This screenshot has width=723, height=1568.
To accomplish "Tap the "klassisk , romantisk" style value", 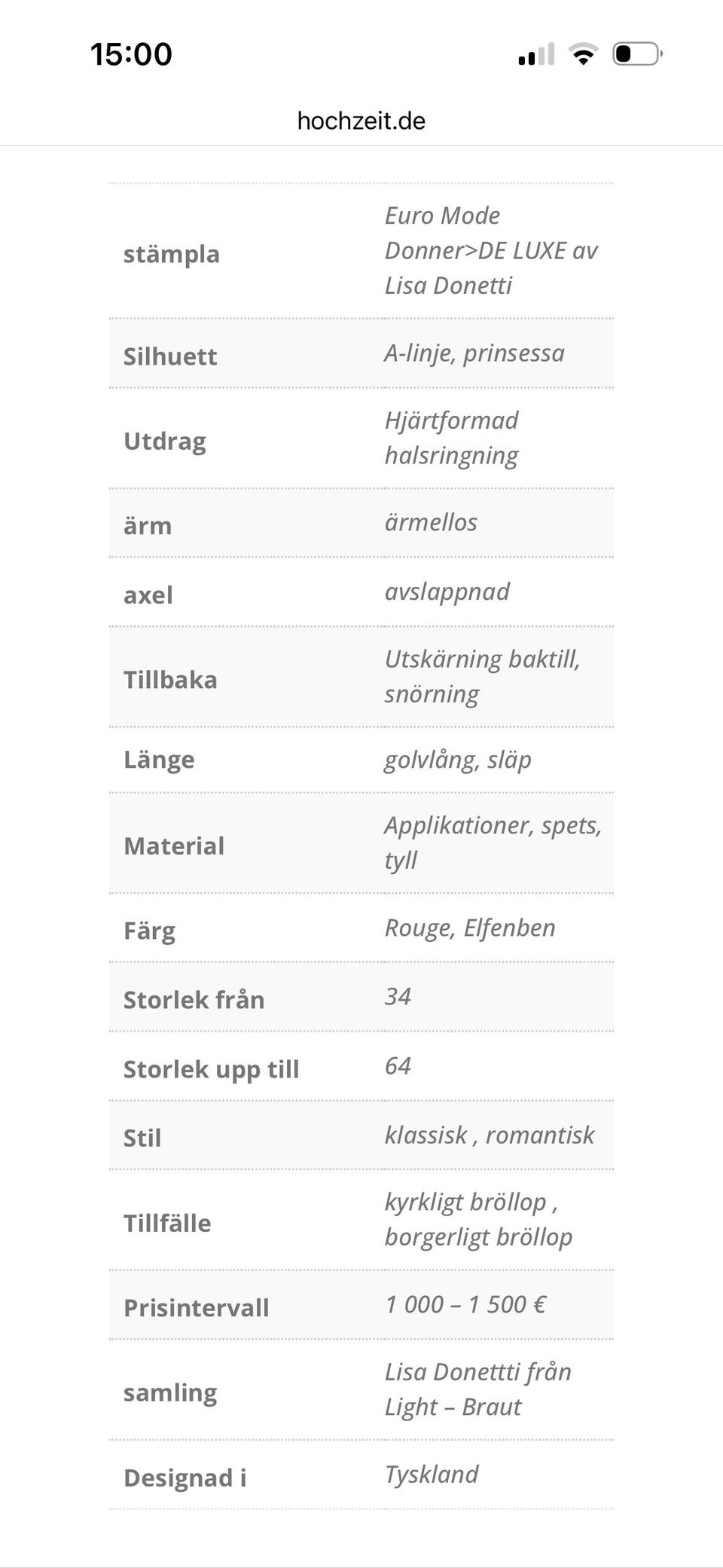I will click(490, 1135).
